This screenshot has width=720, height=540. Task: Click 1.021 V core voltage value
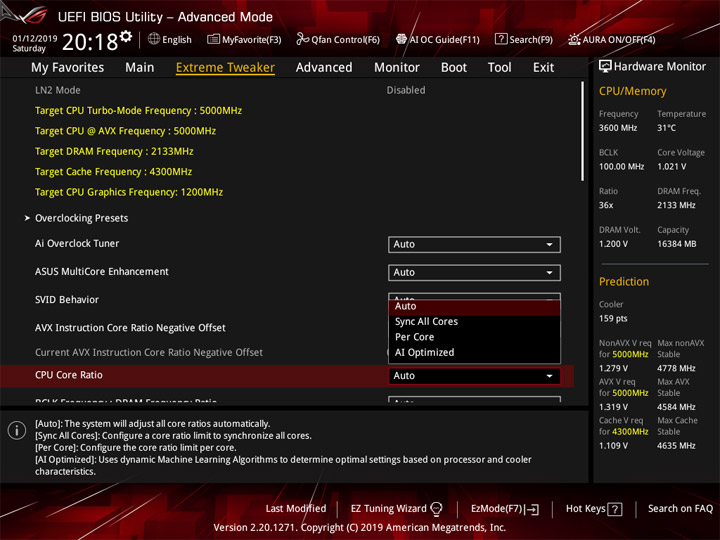coord(671,167)
